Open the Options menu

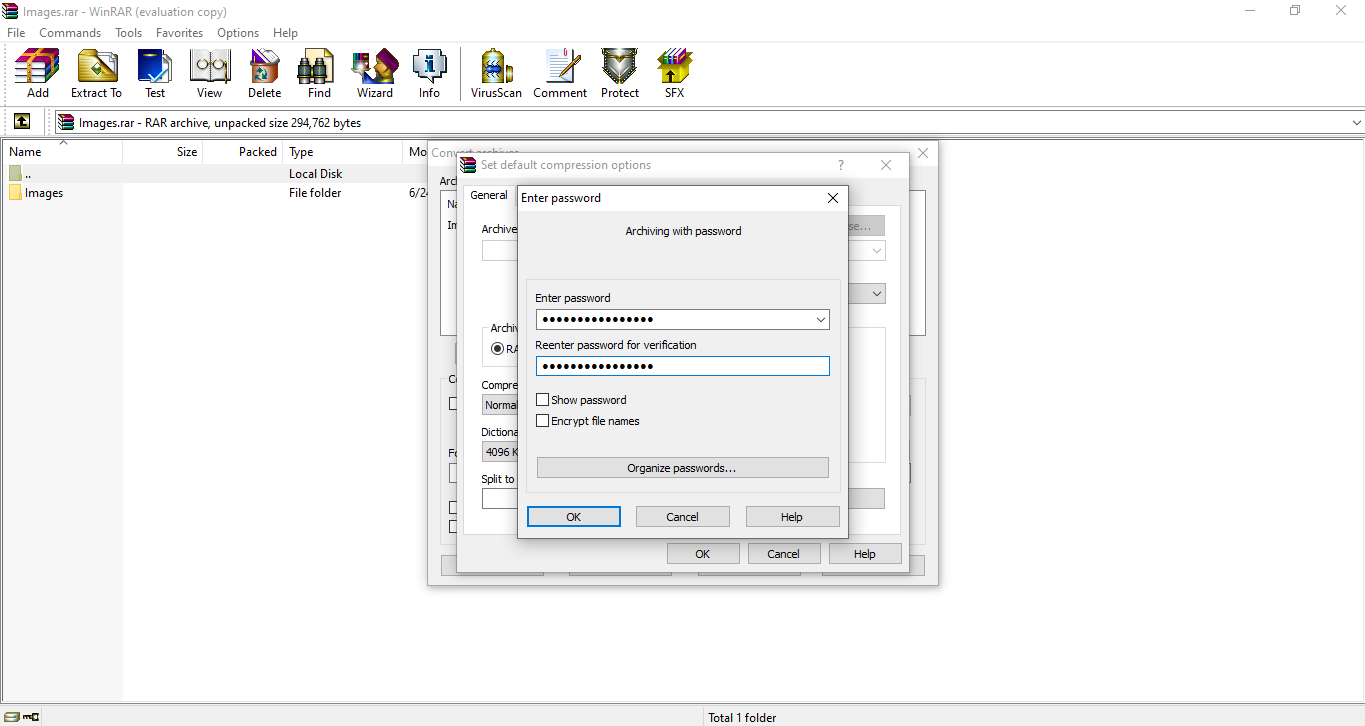238,33
